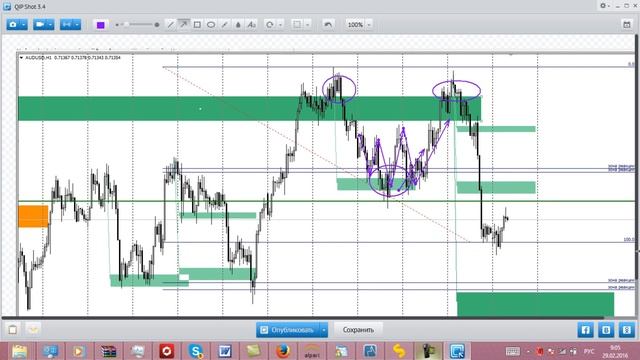640x360 pixels.
Task: Click the taskbar clock and date
Action: click(615, 351)
